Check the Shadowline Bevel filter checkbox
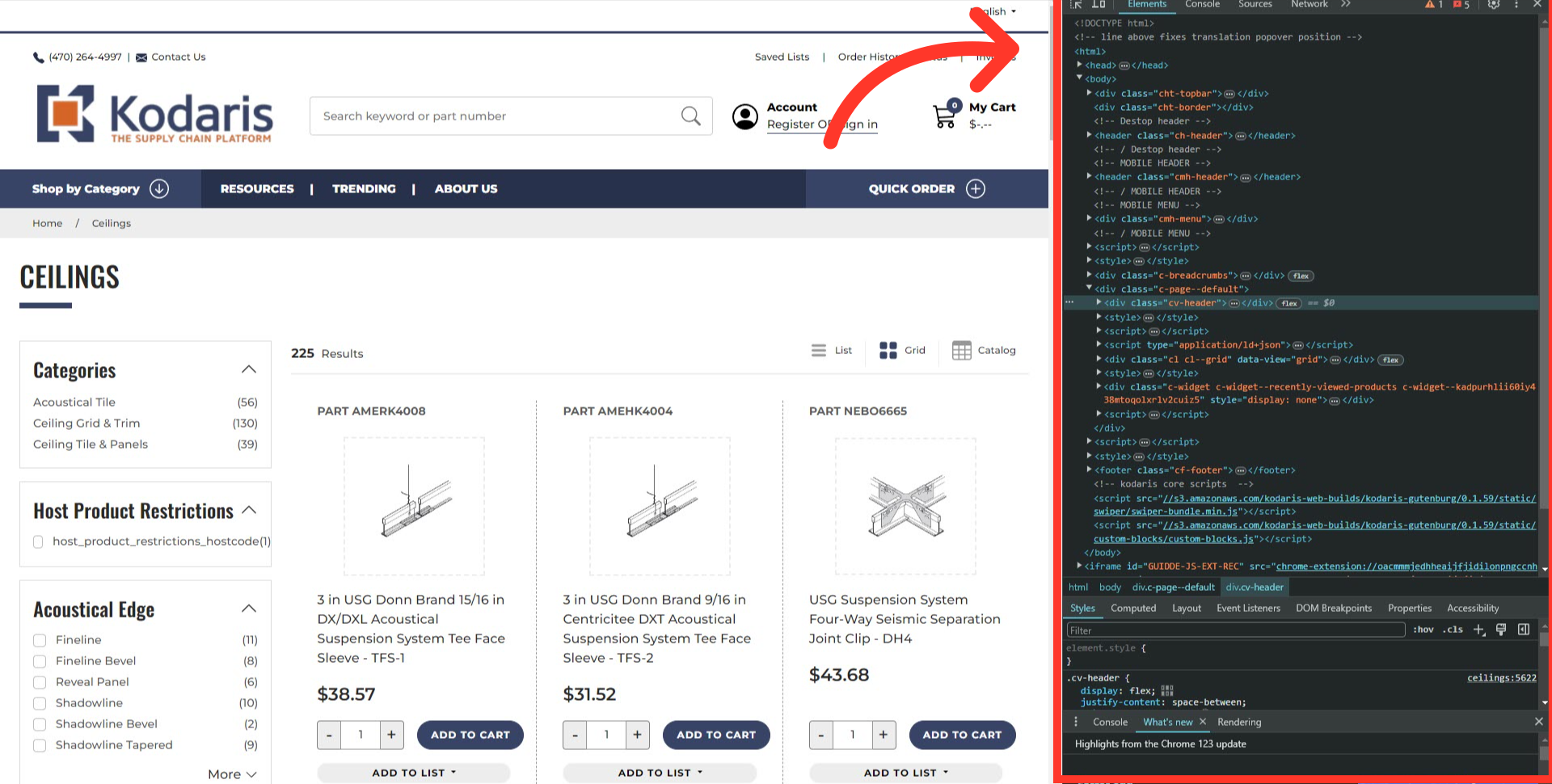Screen dimensions: 1552x784 click(40, 724)
